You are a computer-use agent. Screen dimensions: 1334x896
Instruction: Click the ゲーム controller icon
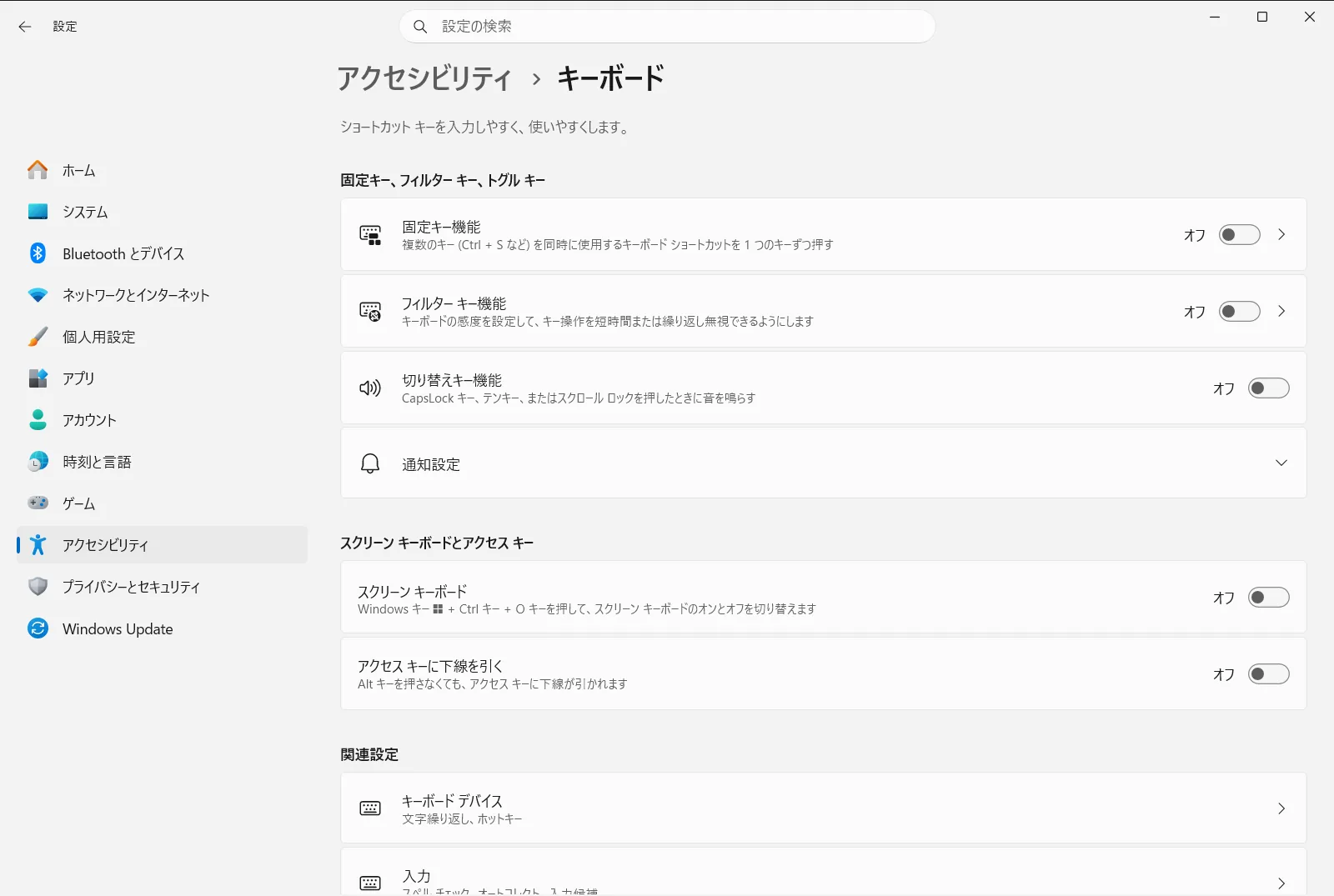pyautogui.click(x=38, y=503)
